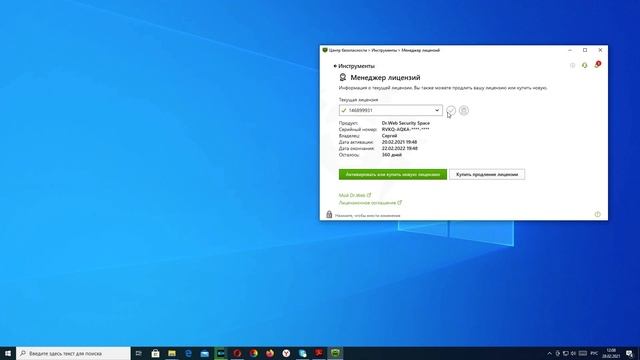Launch Firefox from taskbar
The image size is (640, 360).
pyautogui.click(x=270, y=353)
